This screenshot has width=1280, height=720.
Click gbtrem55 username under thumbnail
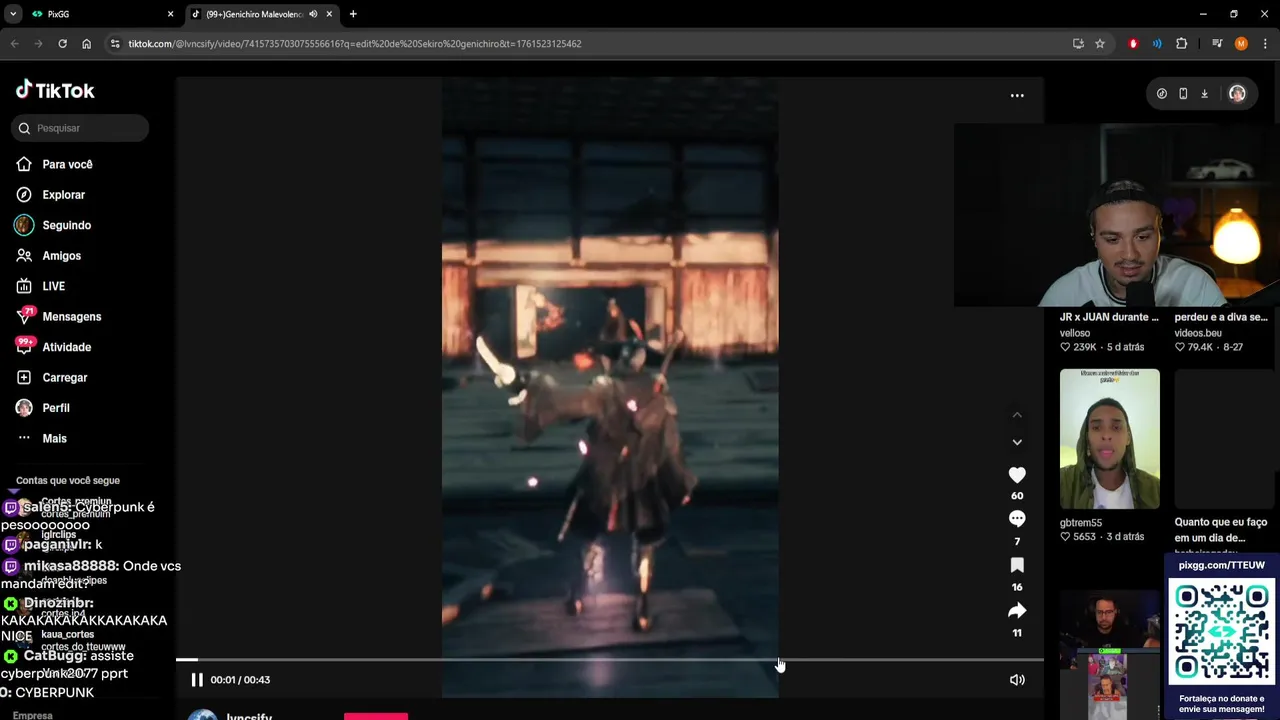1081,523
